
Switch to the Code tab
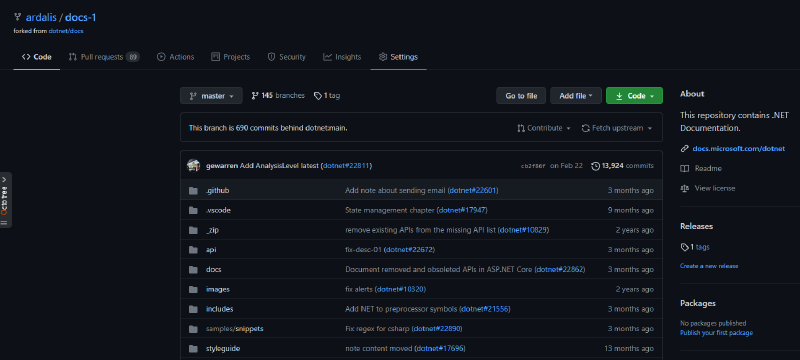point(37,57)
